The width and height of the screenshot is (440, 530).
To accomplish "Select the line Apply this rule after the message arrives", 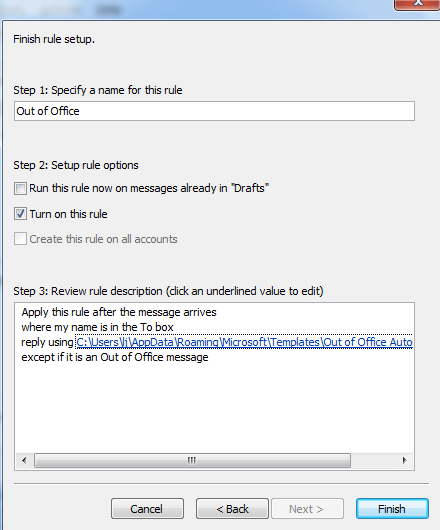I will [119, 312].
